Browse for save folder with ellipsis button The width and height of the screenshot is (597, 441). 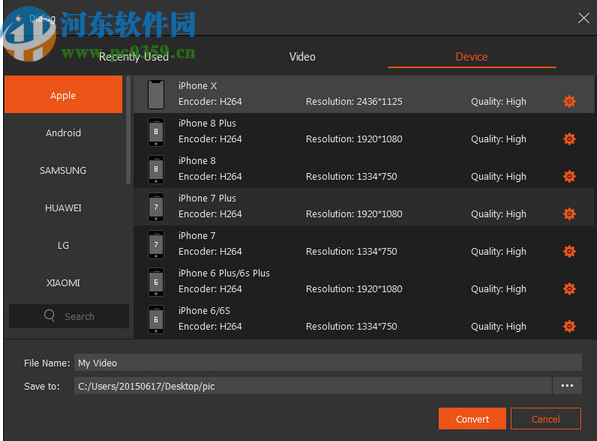(x=567, y=386)
